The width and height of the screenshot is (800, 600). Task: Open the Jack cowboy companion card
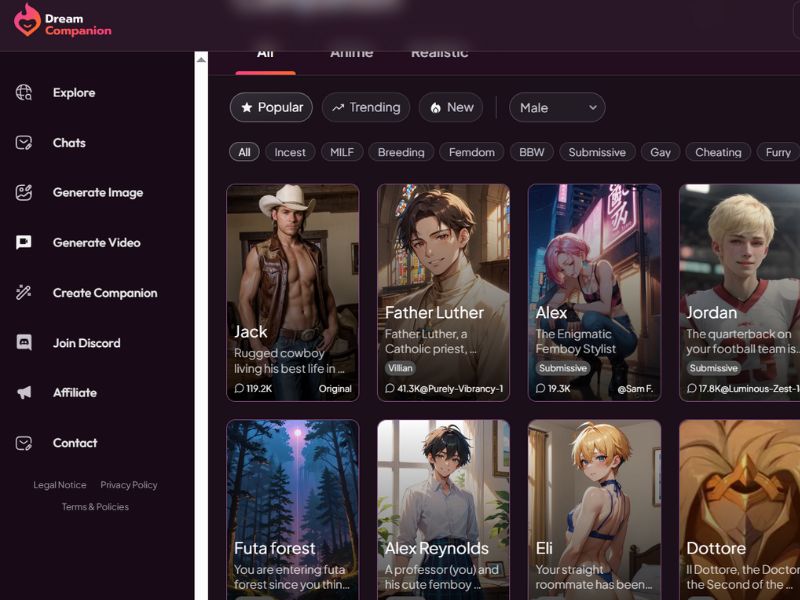click(293, 292)
